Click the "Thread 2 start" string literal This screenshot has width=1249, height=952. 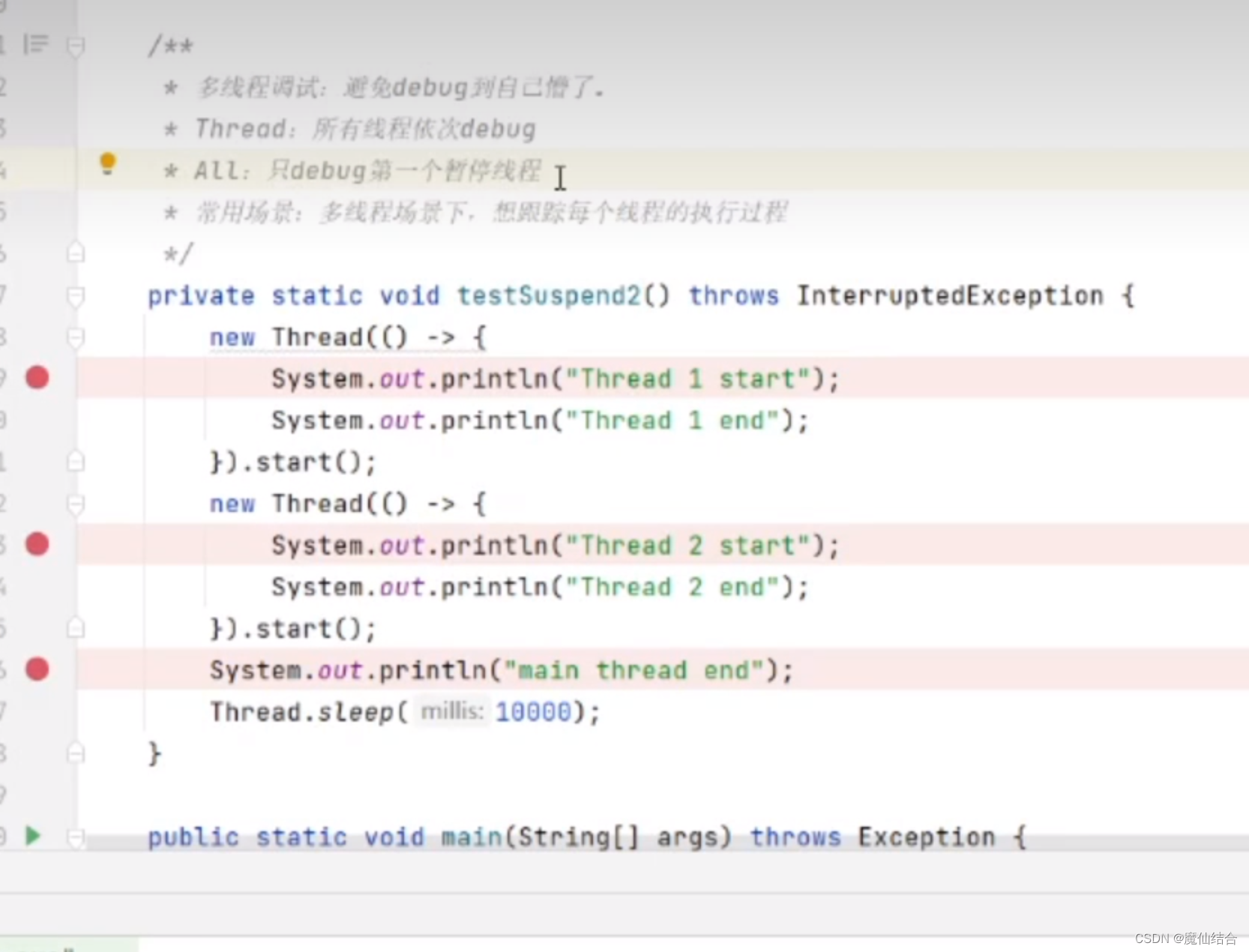[x=687, y=546]
